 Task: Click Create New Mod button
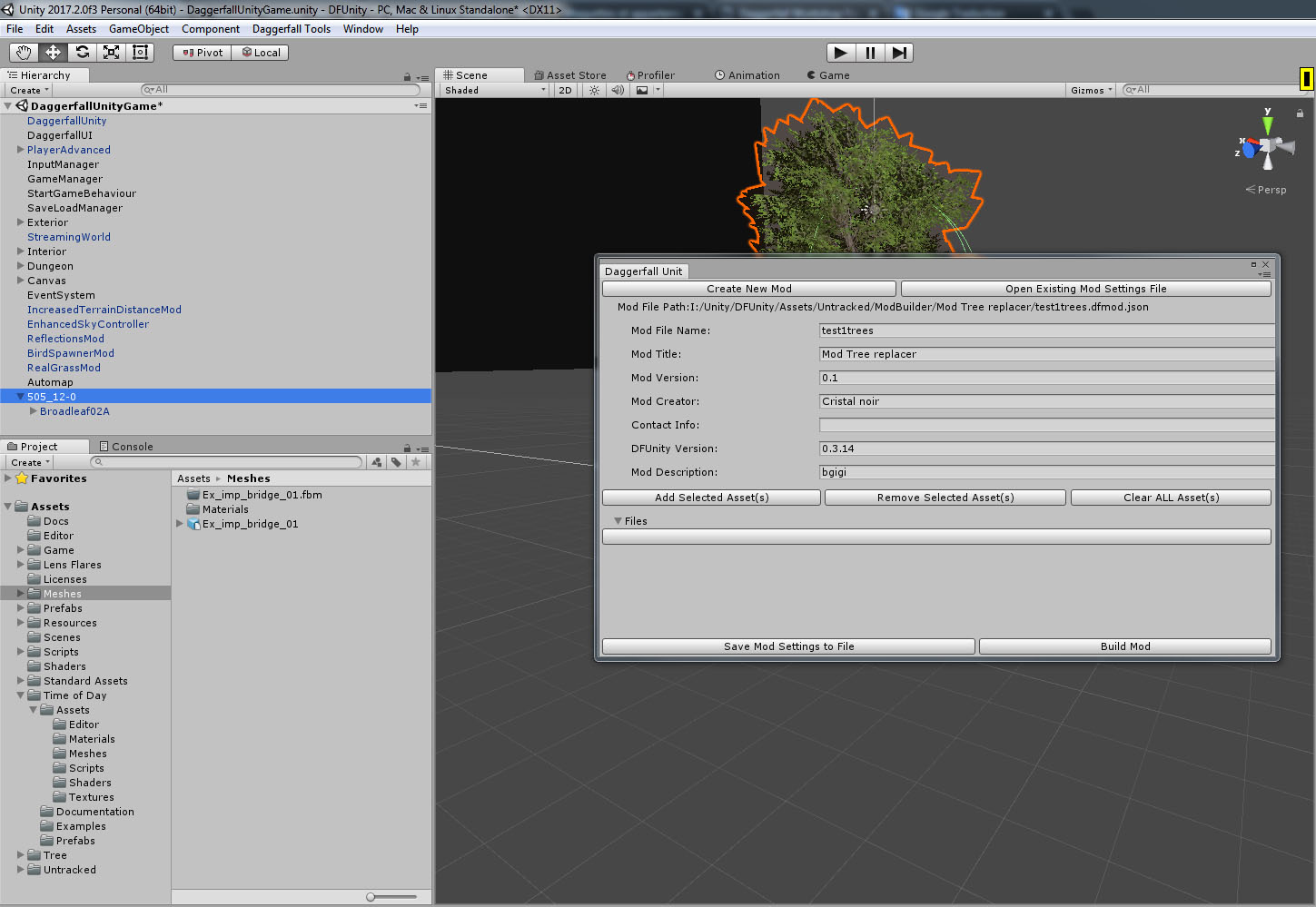pyautogui.click(x=749, y=289)
